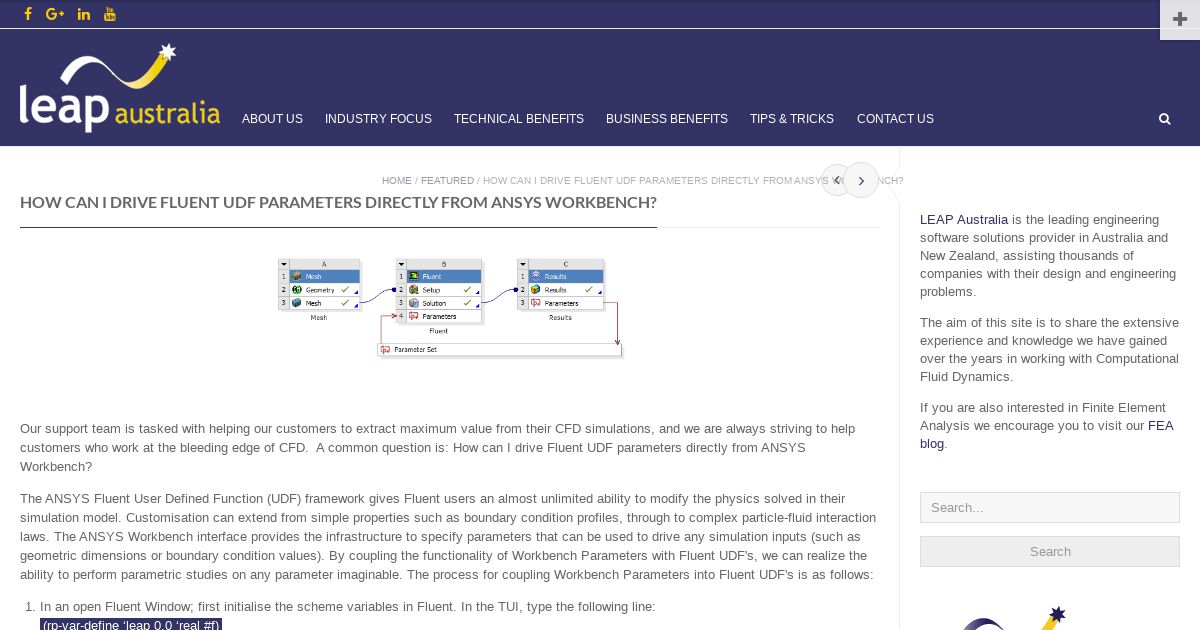This screenshot has width=1200, height=630.
Task: Open the Google Plus social icon
Action: click(x=55, y=14)
